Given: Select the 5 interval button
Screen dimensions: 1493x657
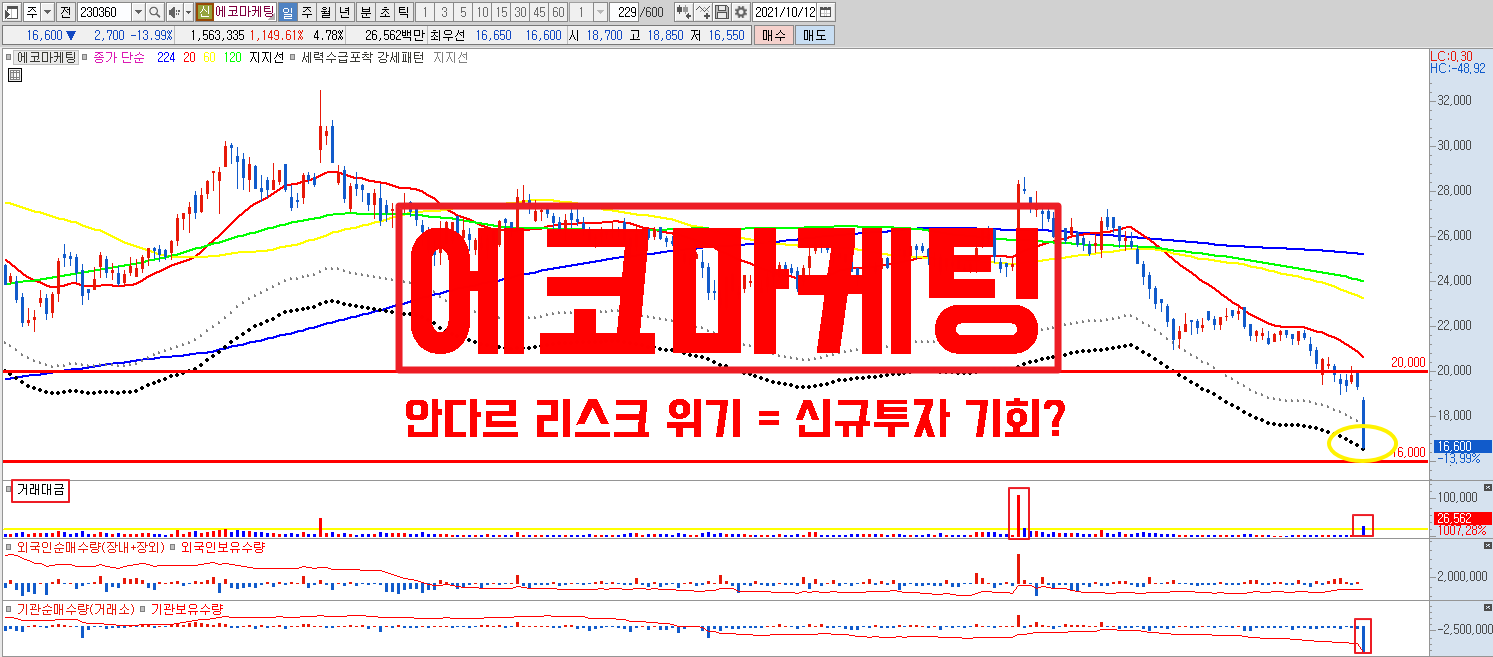Looking at the screenshot, I should coord(463,12).
